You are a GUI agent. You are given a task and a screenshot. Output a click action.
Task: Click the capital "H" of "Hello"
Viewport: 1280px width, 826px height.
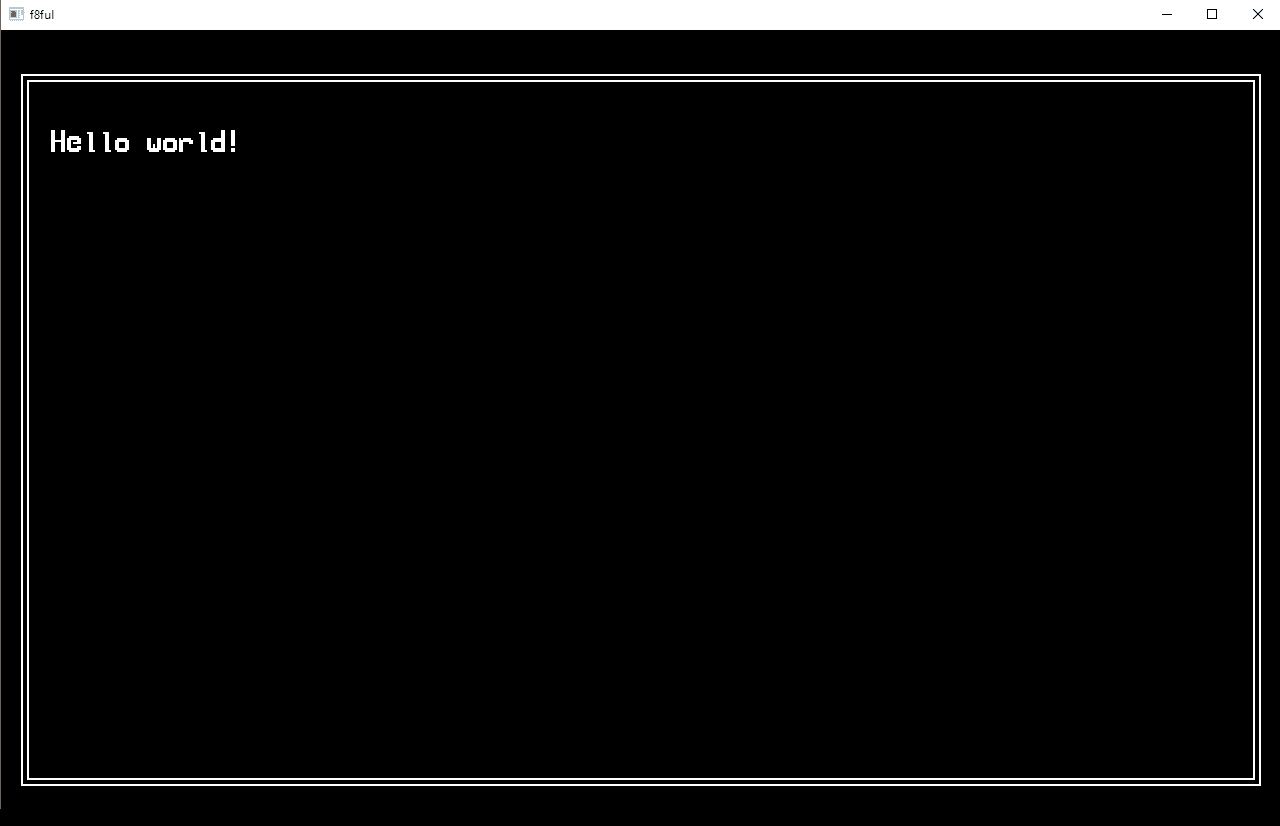point(58,142)
